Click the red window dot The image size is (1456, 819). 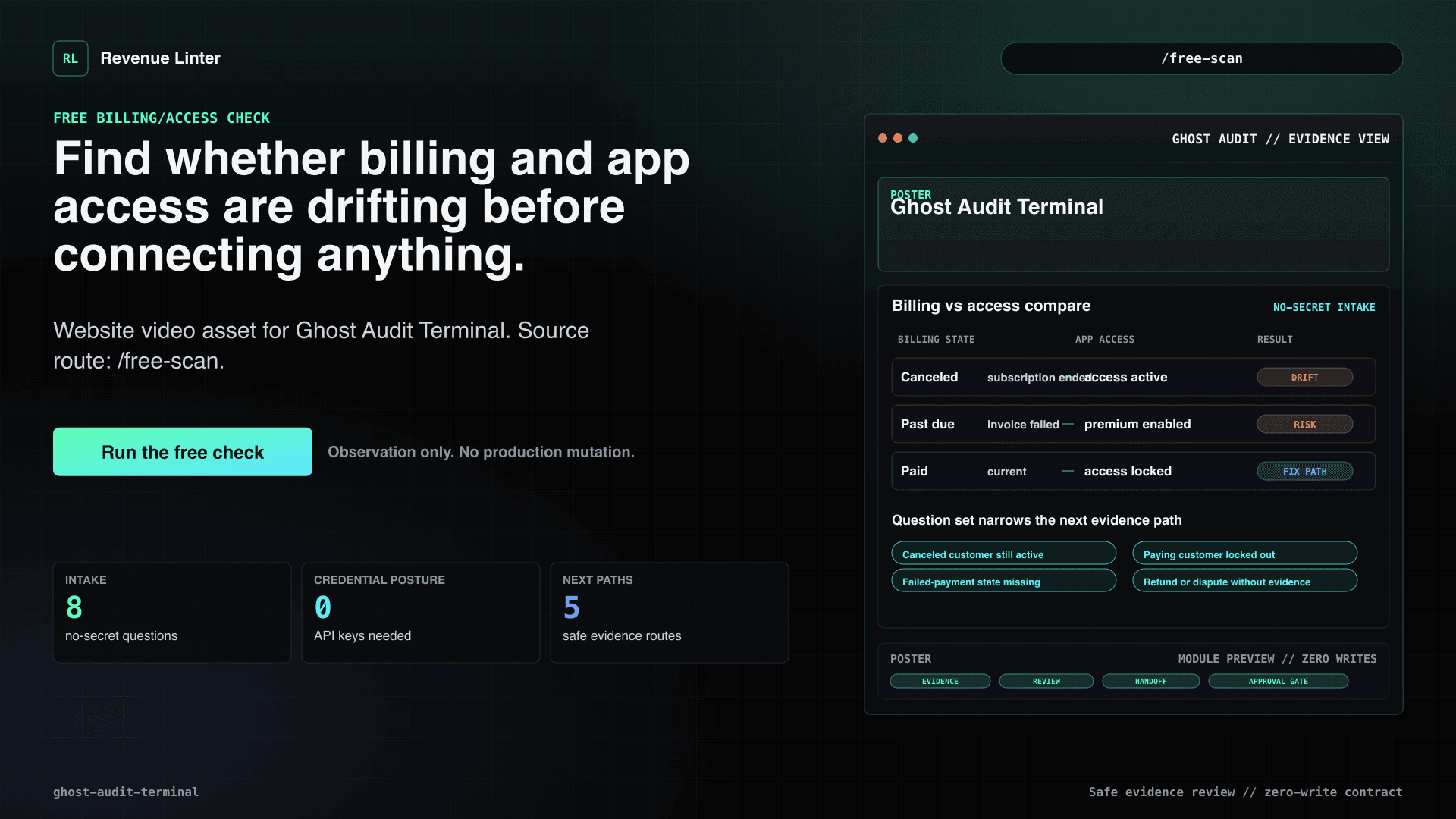tap(883, 138)
